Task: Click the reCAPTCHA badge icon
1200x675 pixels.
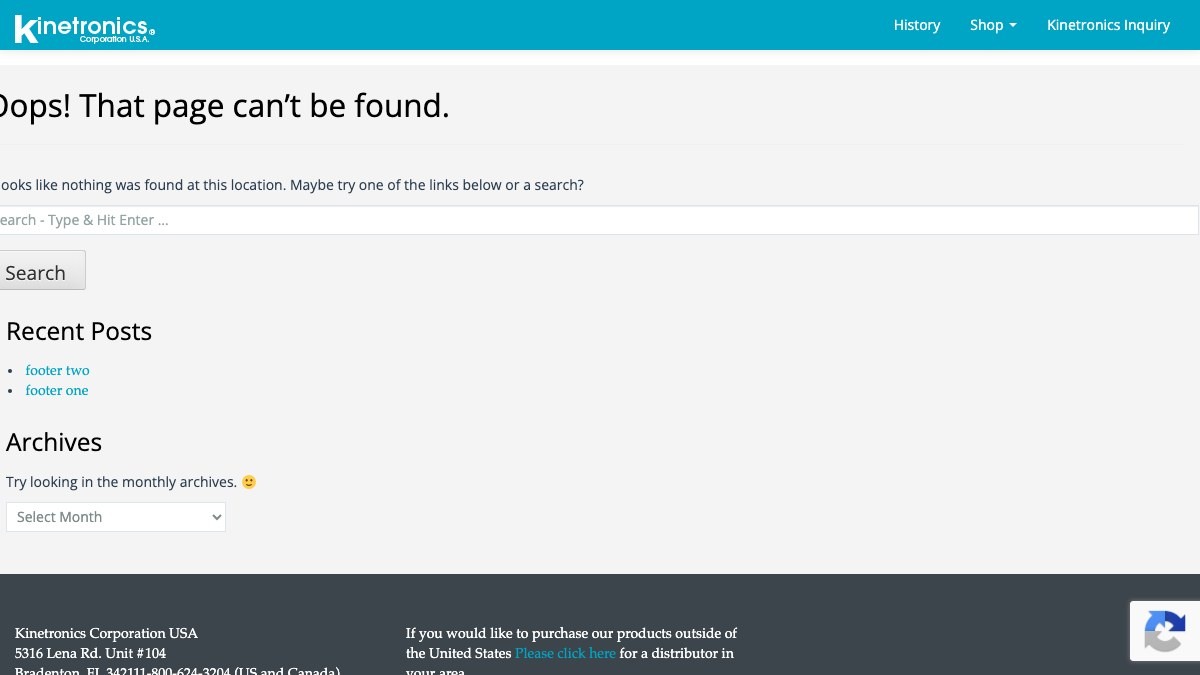Action: [x=1165, y=631]
